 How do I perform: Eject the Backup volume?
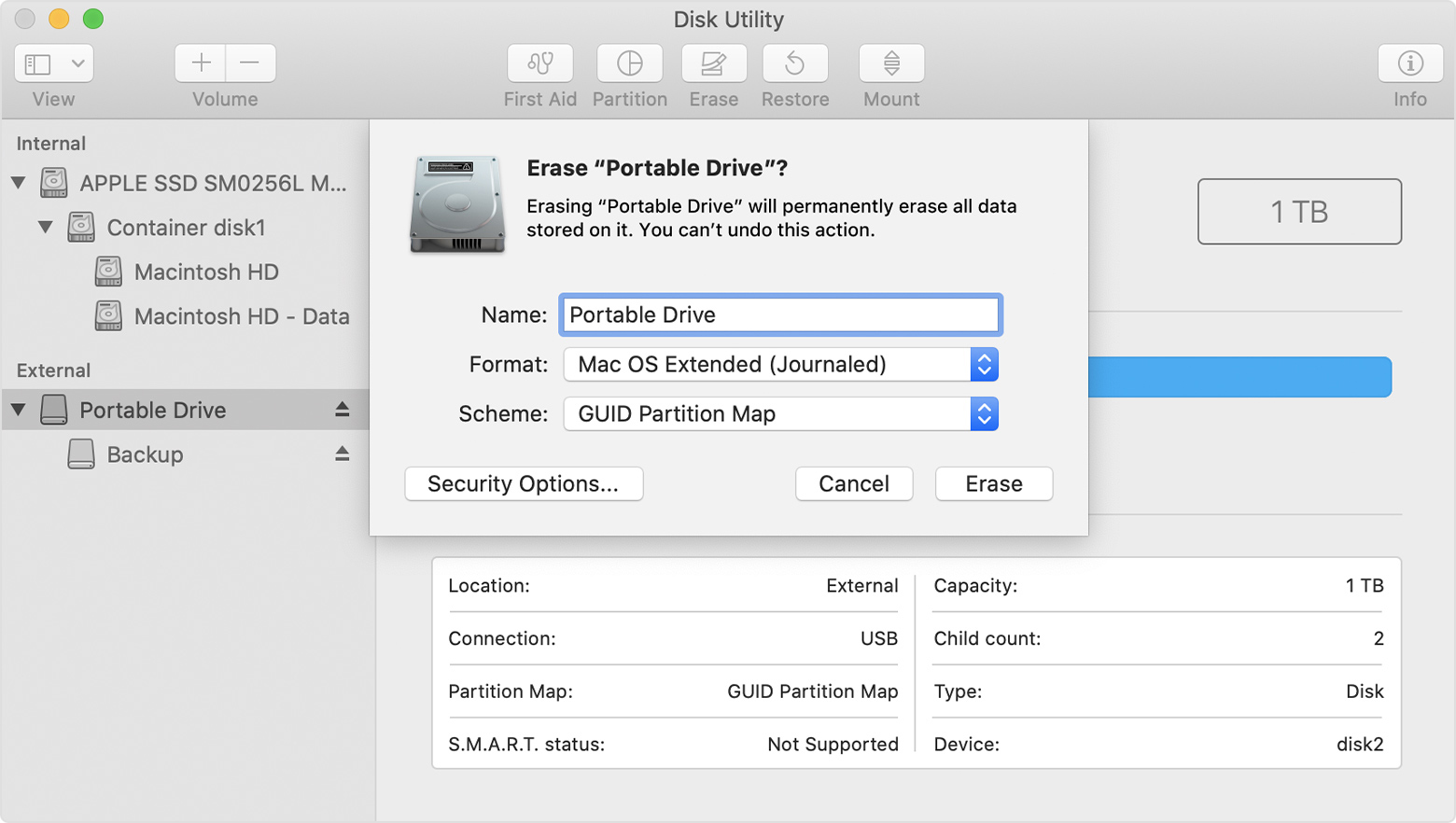pyautogui.click(x=342, y=454)
